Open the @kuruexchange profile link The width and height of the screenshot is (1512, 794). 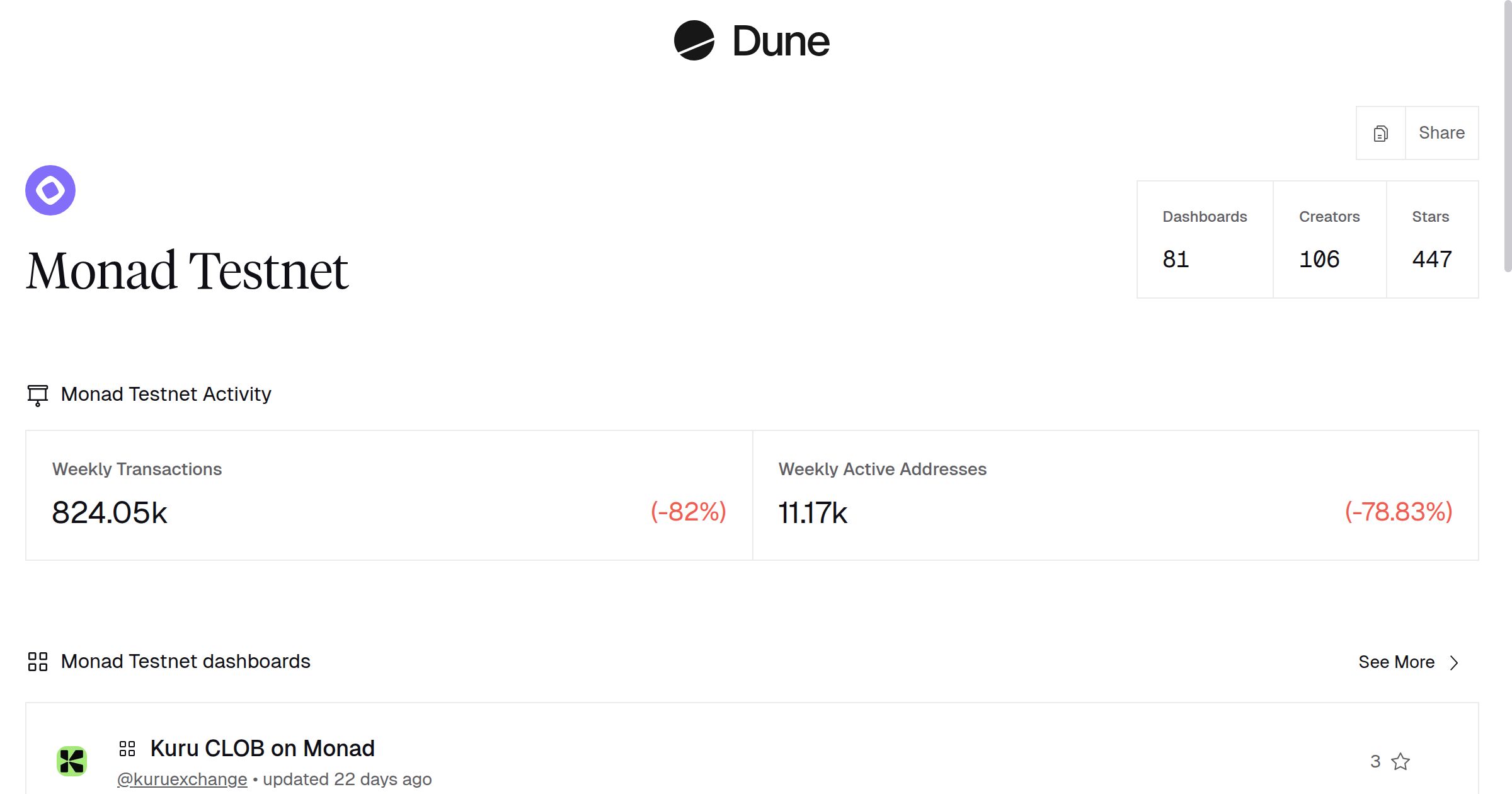pos(182,780)
